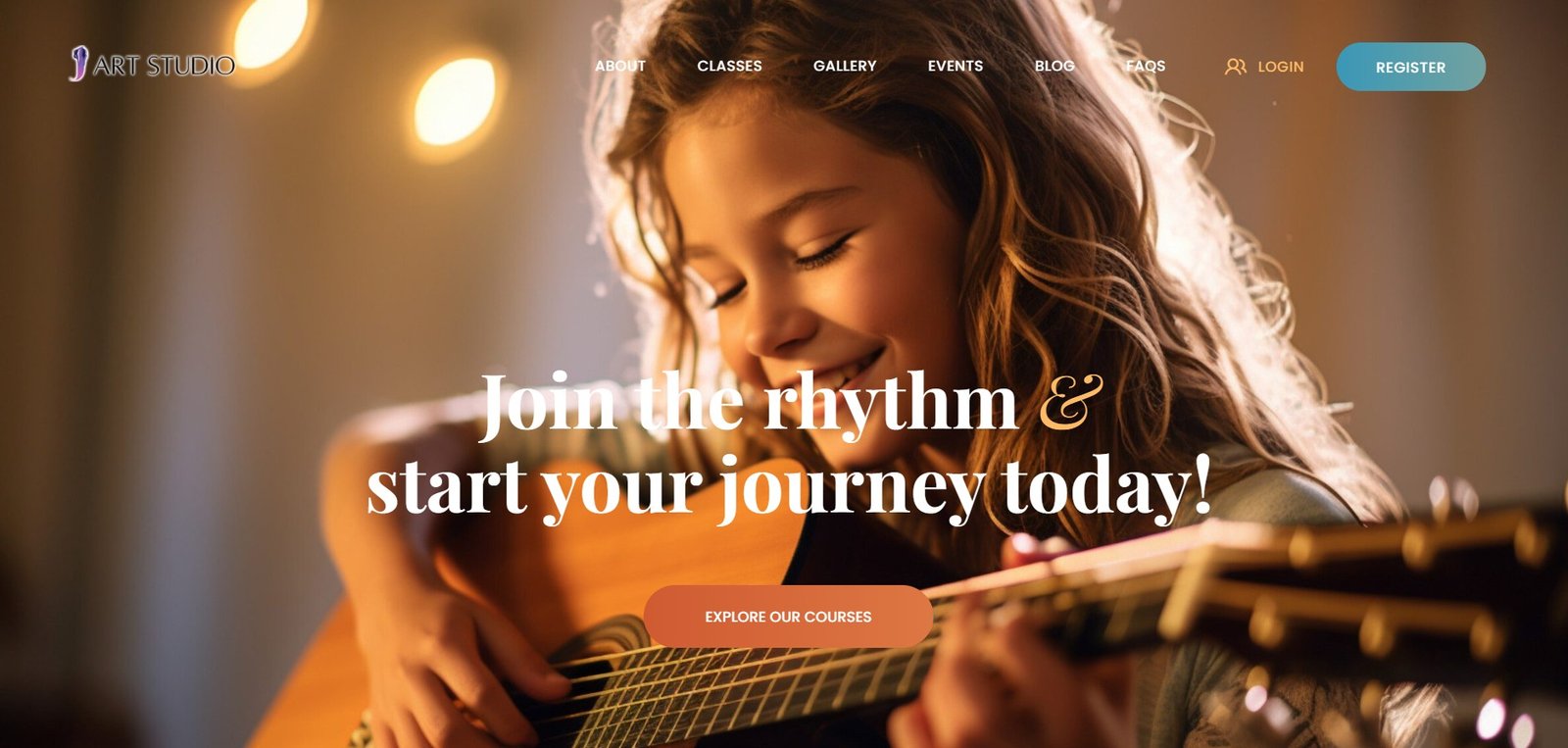This screenshot has width=1568, height=748.
Task: Click the purple Art Studio logo emblem
Action: 78,64
